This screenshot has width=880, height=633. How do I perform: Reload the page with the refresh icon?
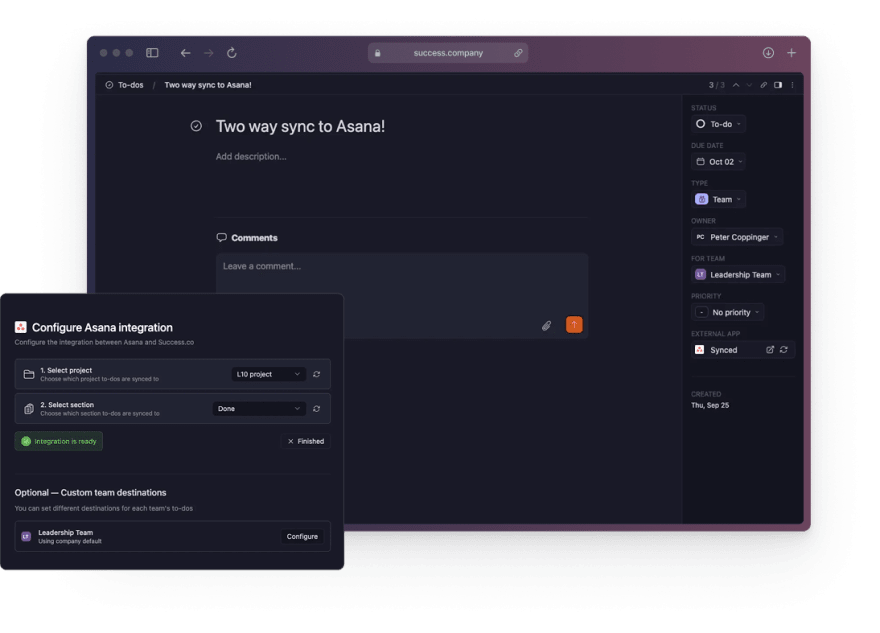click(232, 53)
